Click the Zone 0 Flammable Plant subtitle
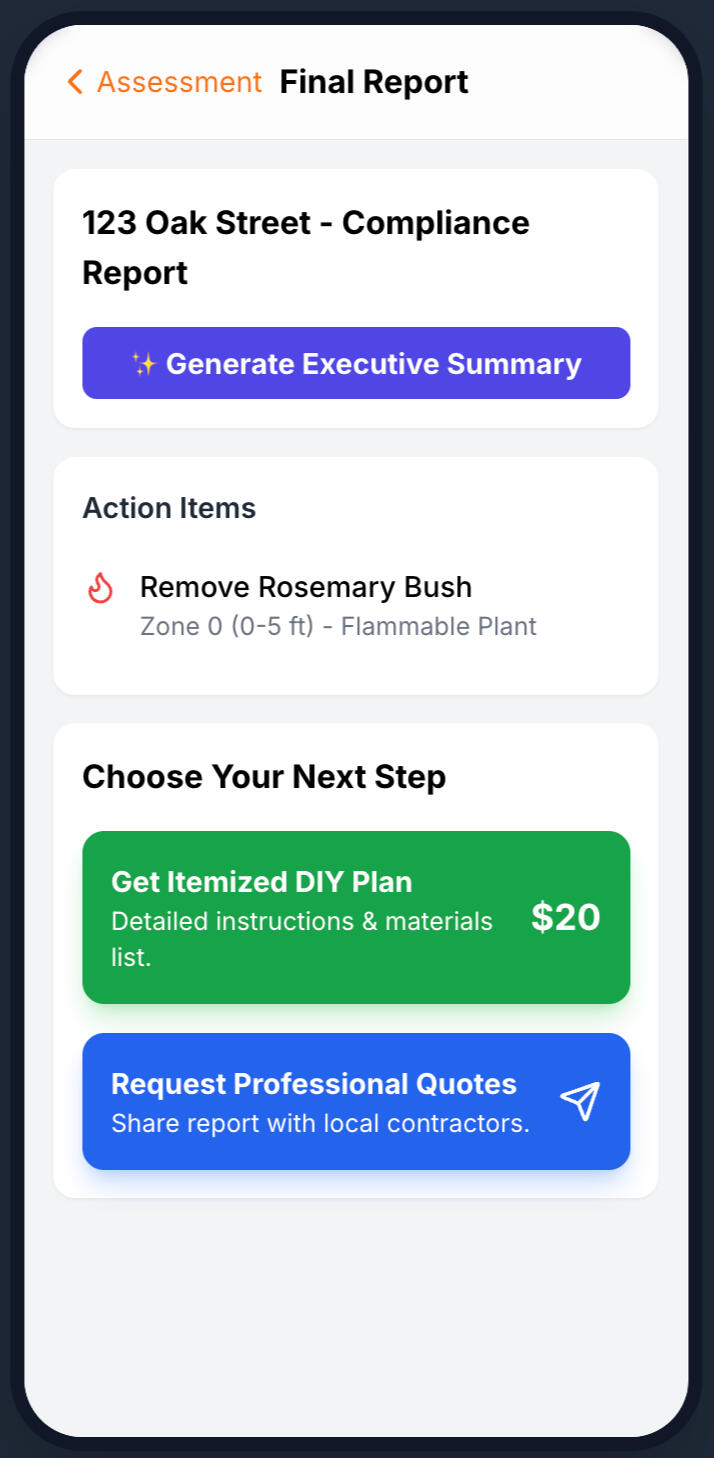 (x=338, y=627)
